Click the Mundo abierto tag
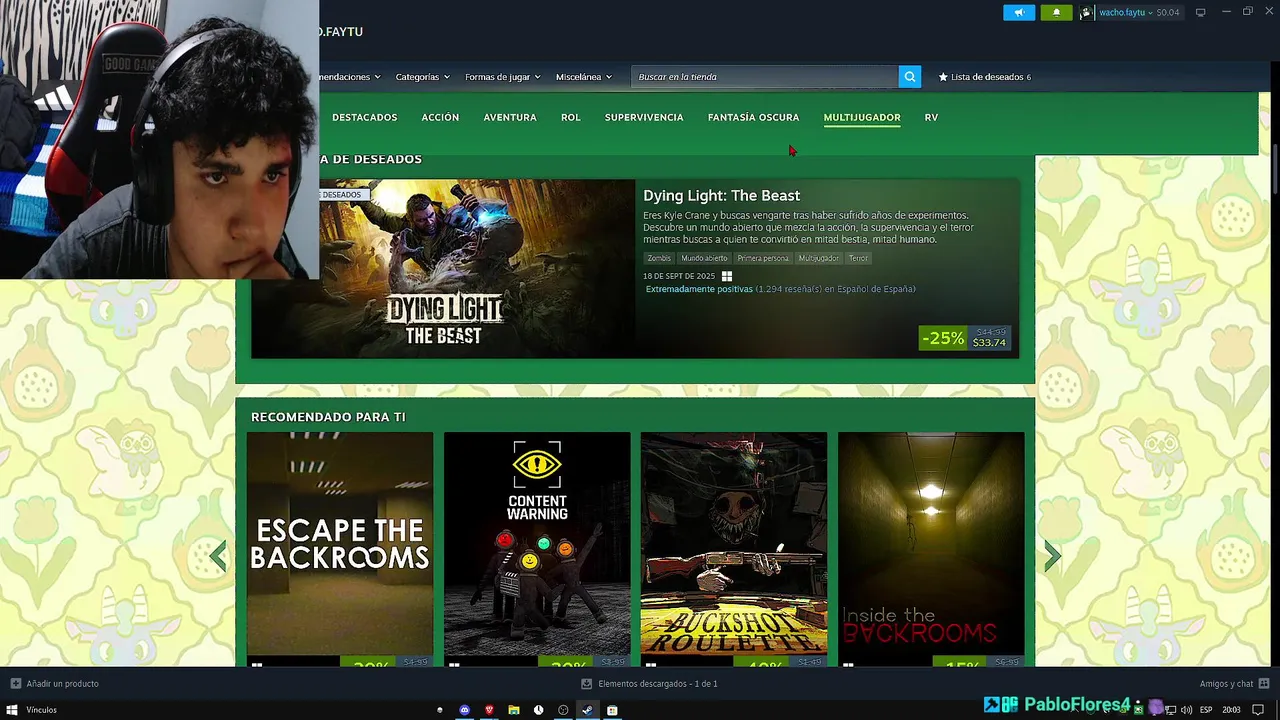This screenshot has width=1280, height=720. point(704,258)
